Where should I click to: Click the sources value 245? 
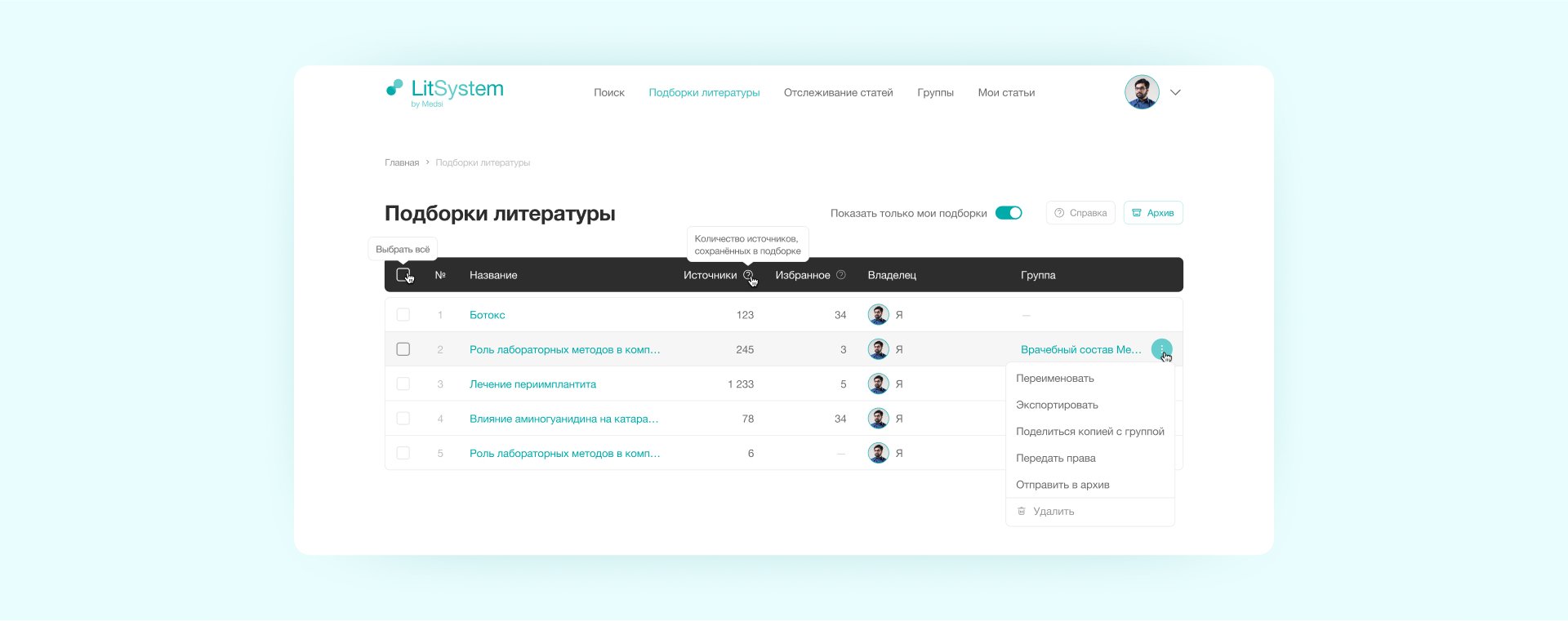point(745,349)
